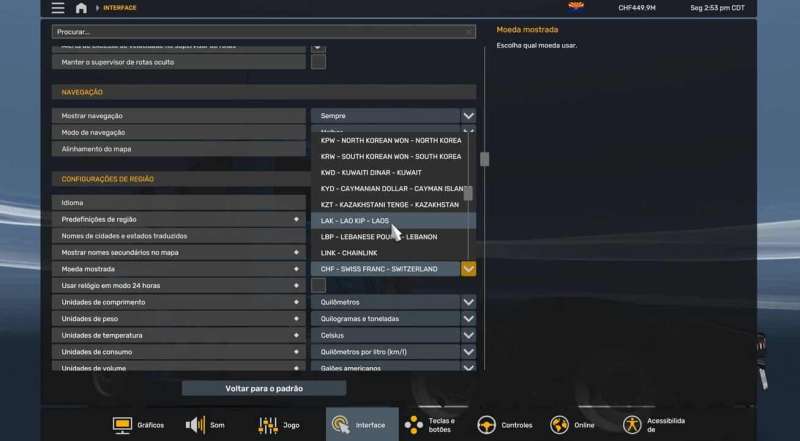
Task: Click the CHF Swiss Franc combo box
Action: click(385, 269)
